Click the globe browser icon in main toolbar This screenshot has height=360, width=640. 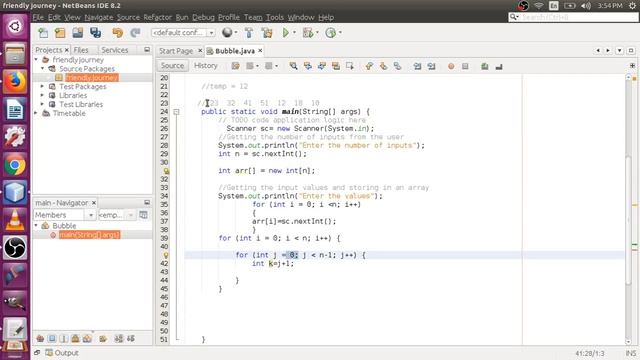point(227,32)
